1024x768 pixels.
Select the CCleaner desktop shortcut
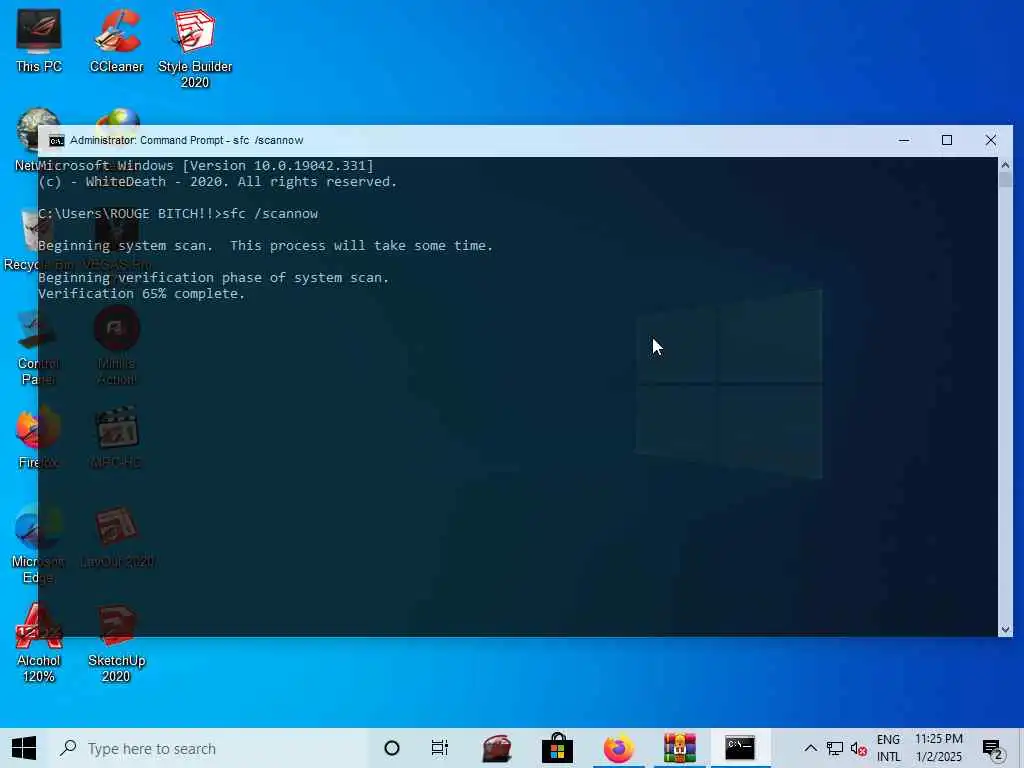coord(116,40)
